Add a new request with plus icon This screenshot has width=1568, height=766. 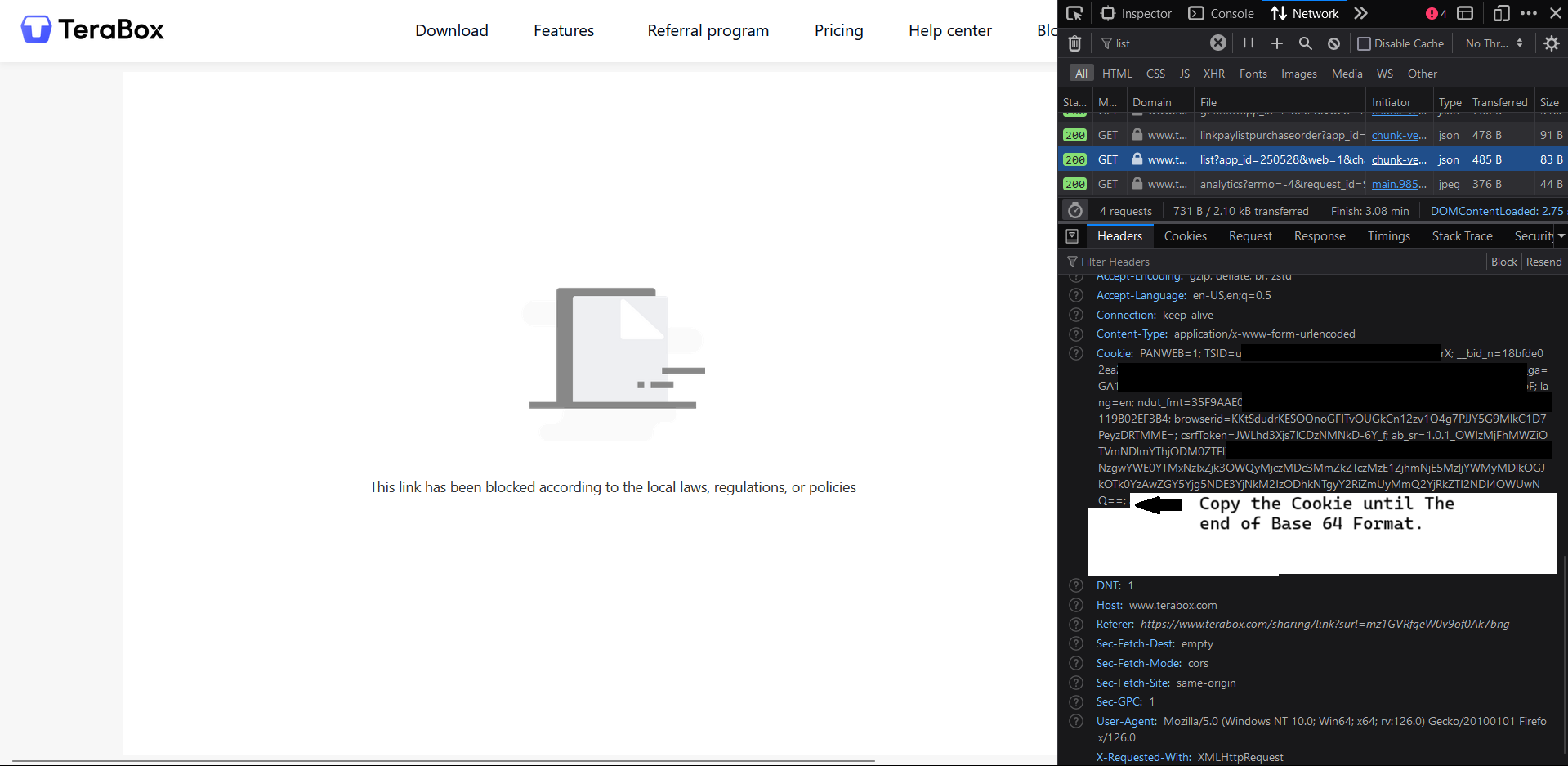1277,43
